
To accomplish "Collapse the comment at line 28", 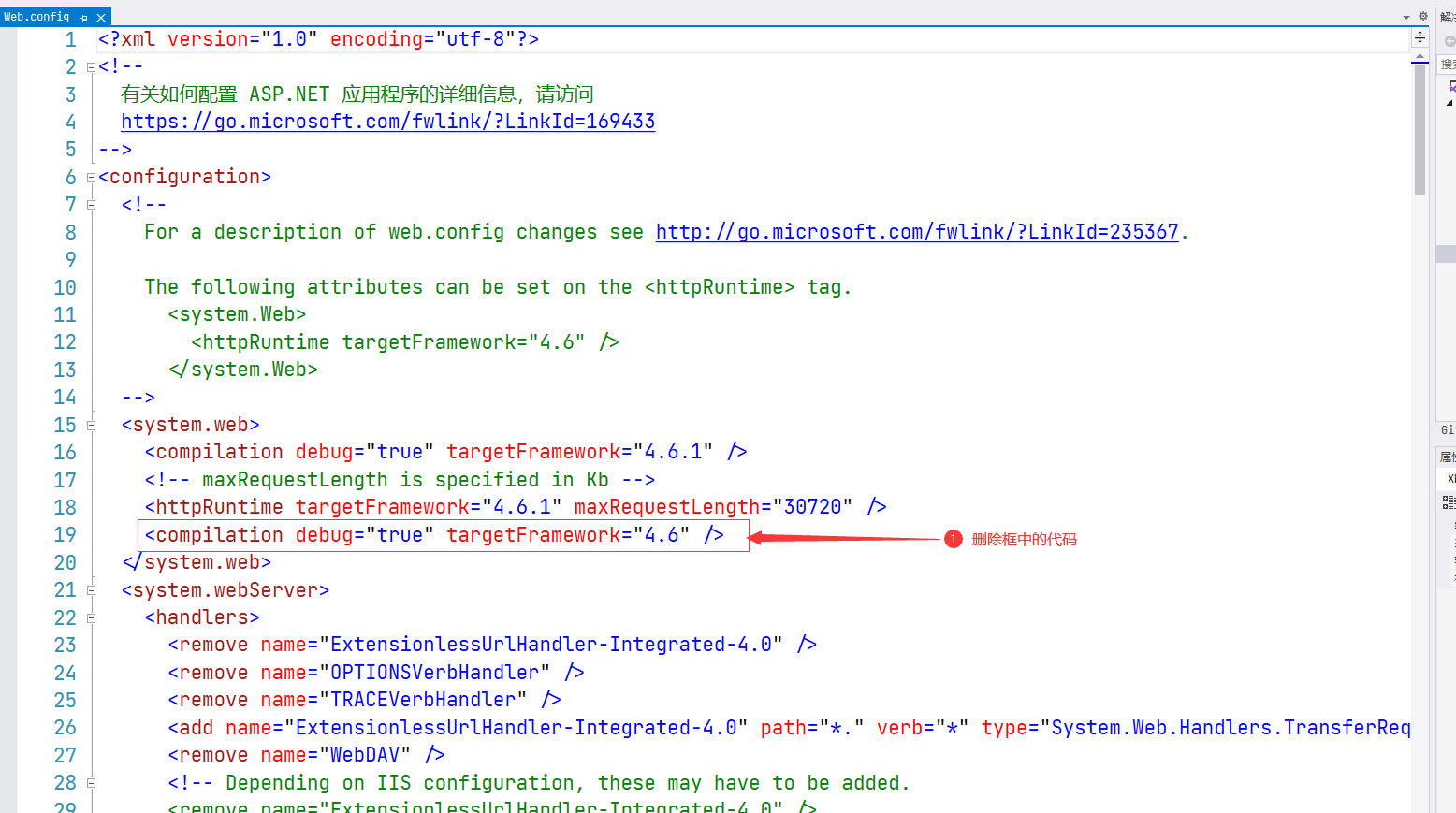I will [x=91, y=783].
